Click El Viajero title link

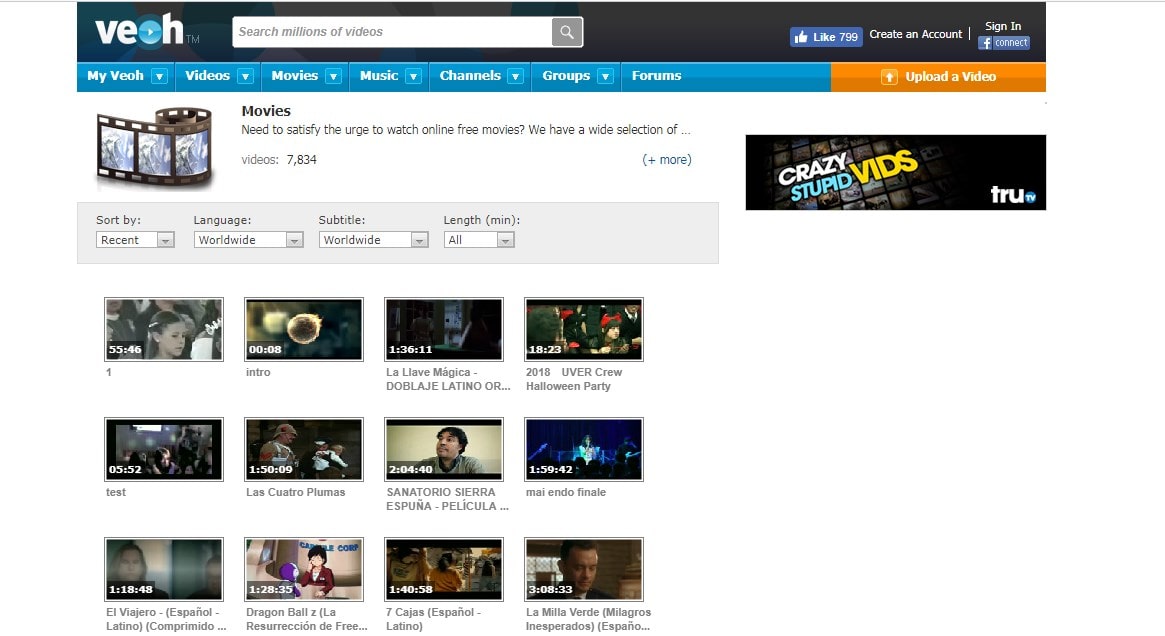(x=166, y=619)
